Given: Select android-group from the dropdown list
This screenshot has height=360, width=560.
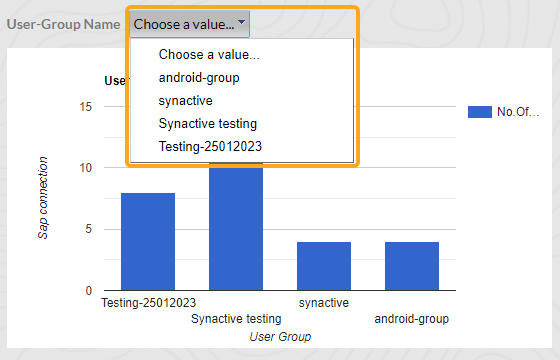Looking at the screenshot, I should tap(199, 78).
